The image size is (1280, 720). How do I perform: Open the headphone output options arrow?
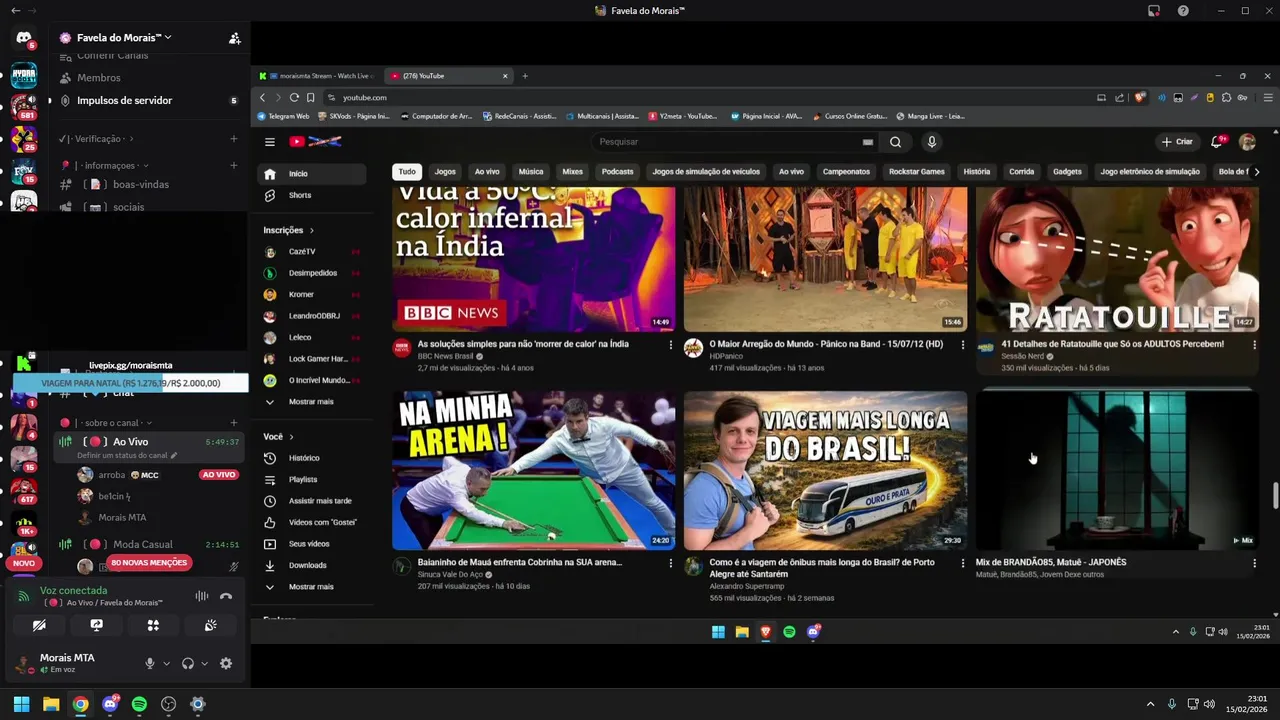204,663
